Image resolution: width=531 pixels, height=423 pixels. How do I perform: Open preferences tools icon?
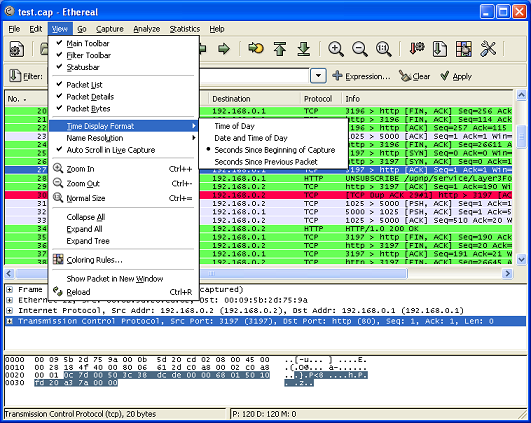pyautogui.click(x=488, y=49)
